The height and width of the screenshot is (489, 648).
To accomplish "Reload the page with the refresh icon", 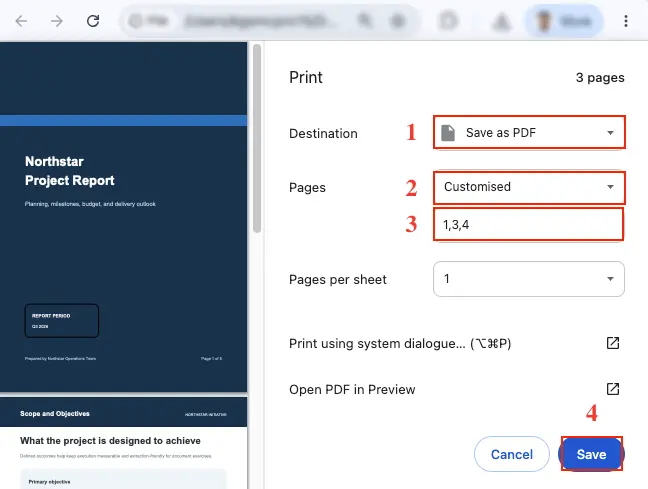I will point(93,21).
